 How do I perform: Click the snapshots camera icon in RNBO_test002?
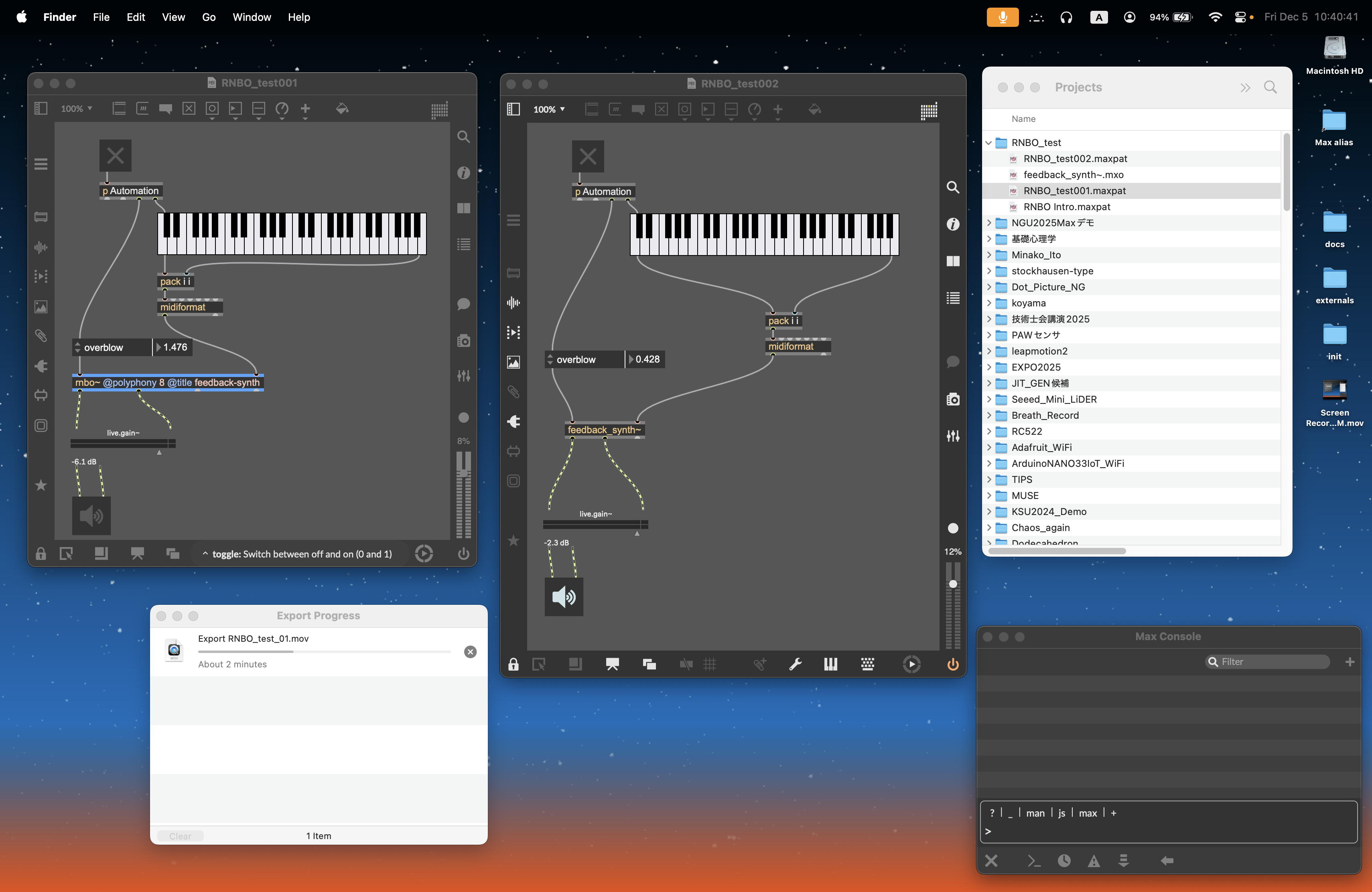coord(952,399)
